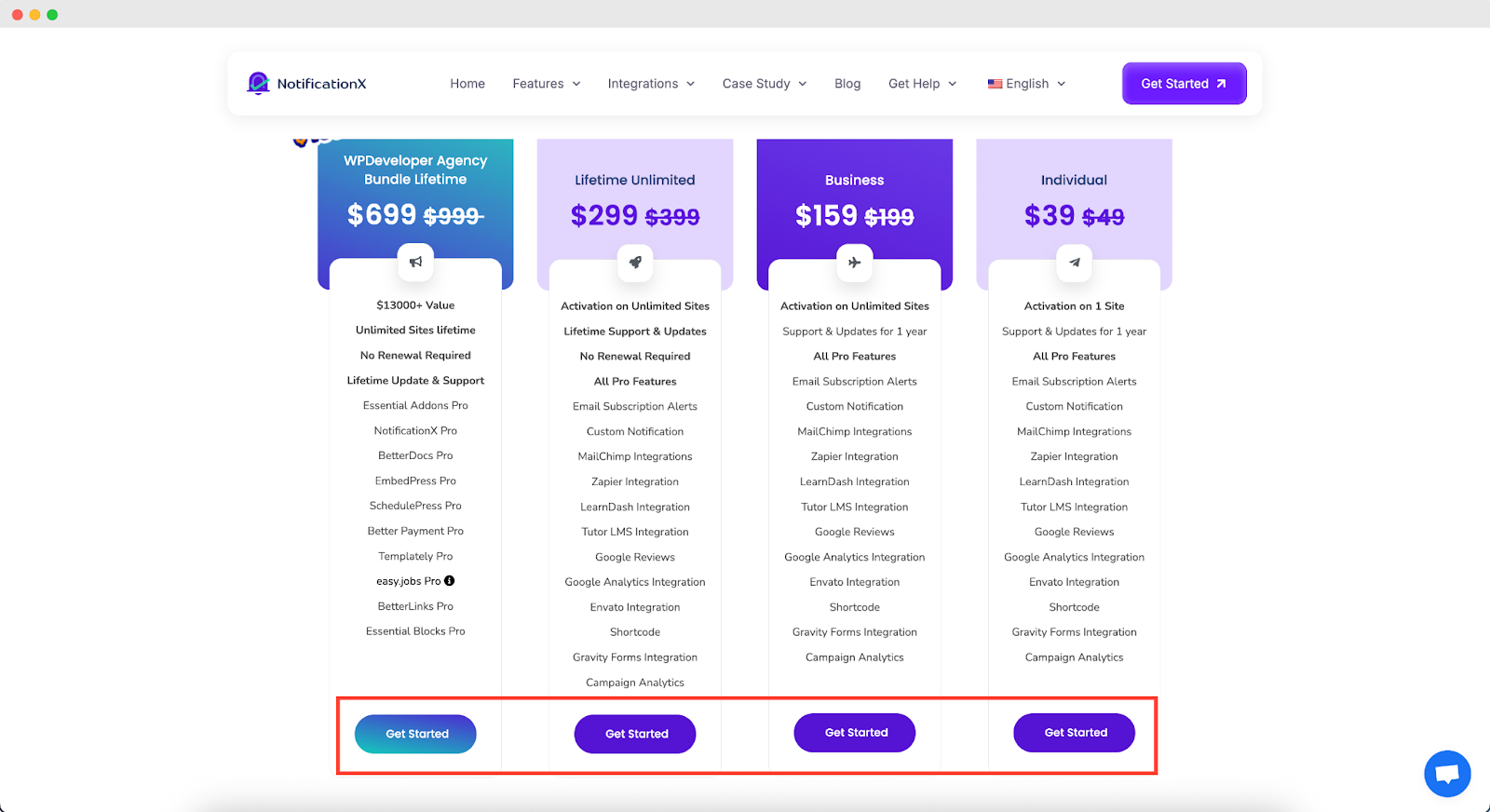
Task: Open the Blog menu link
Action: 847,84
